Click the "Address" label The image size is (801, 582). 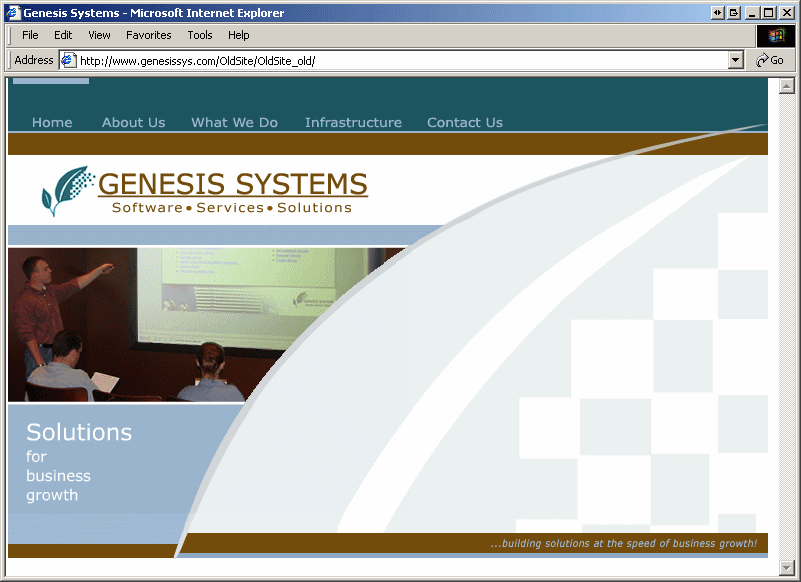[x=34, y=60]
